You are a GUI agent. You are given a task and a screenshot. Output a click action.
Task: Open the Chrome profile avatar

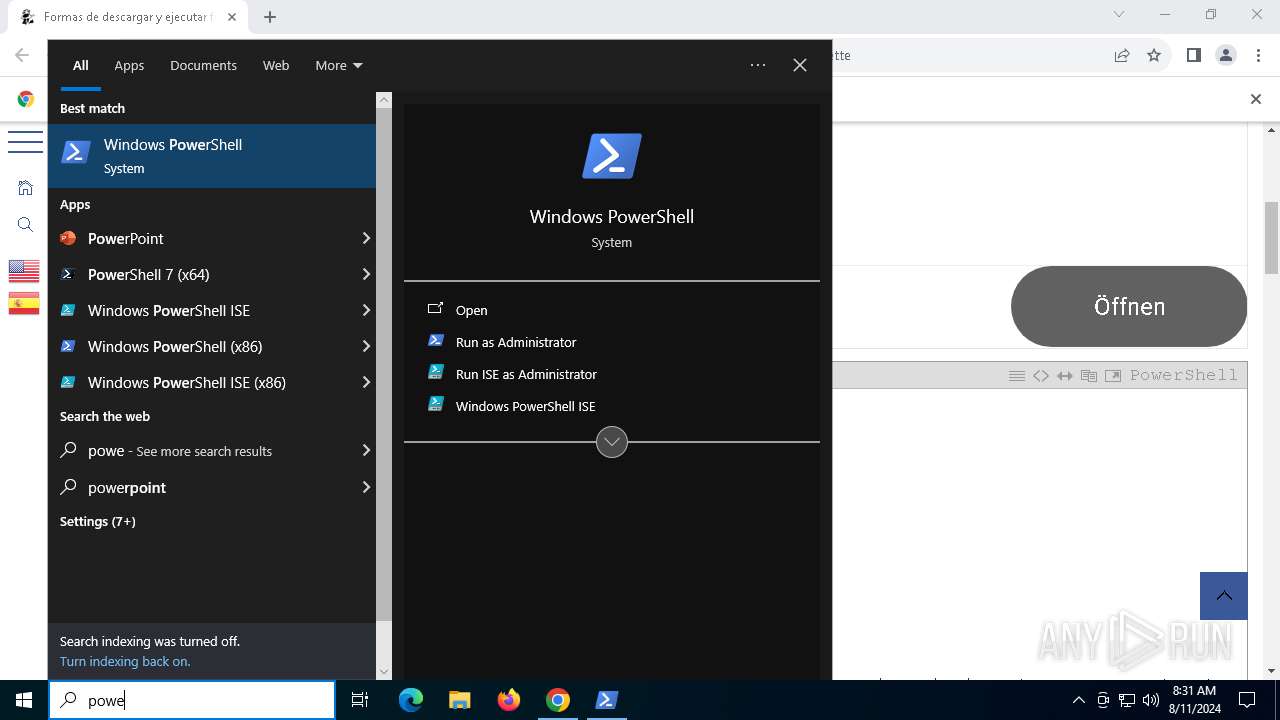click(1226, 55)
